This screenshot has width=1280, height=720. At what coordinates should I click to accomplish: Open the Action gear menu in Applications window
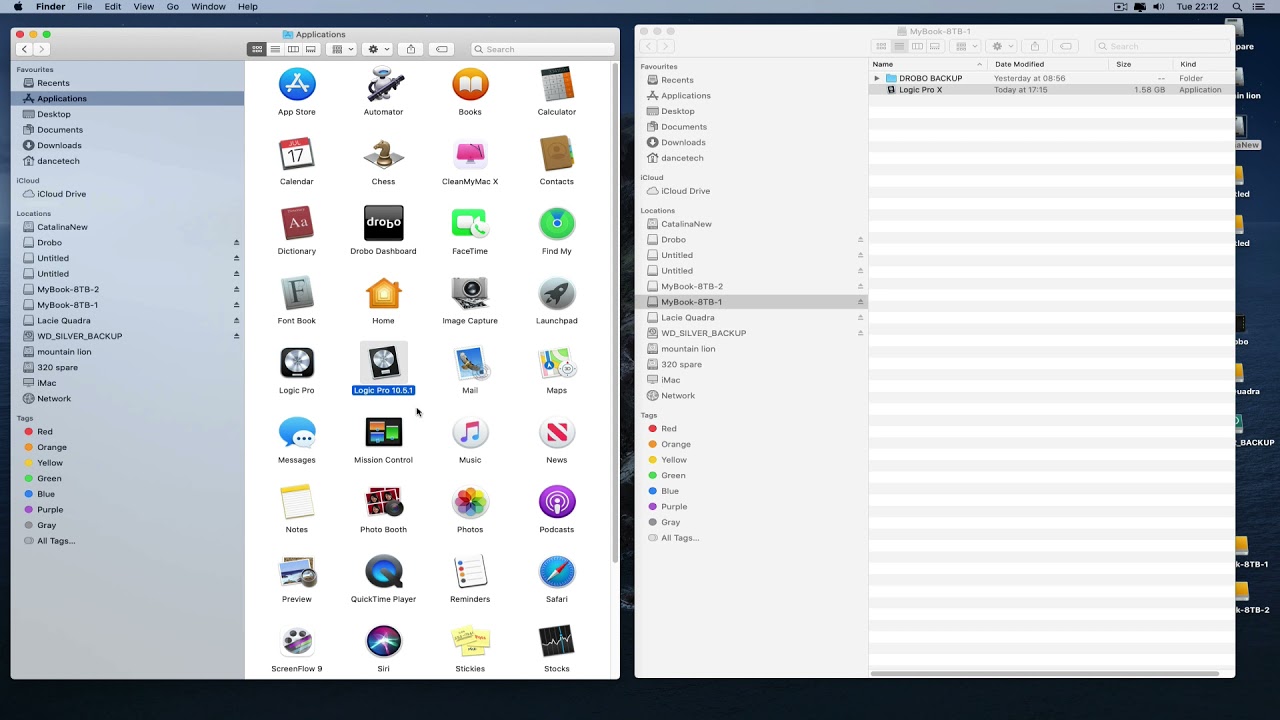click(x=378, y=49)
